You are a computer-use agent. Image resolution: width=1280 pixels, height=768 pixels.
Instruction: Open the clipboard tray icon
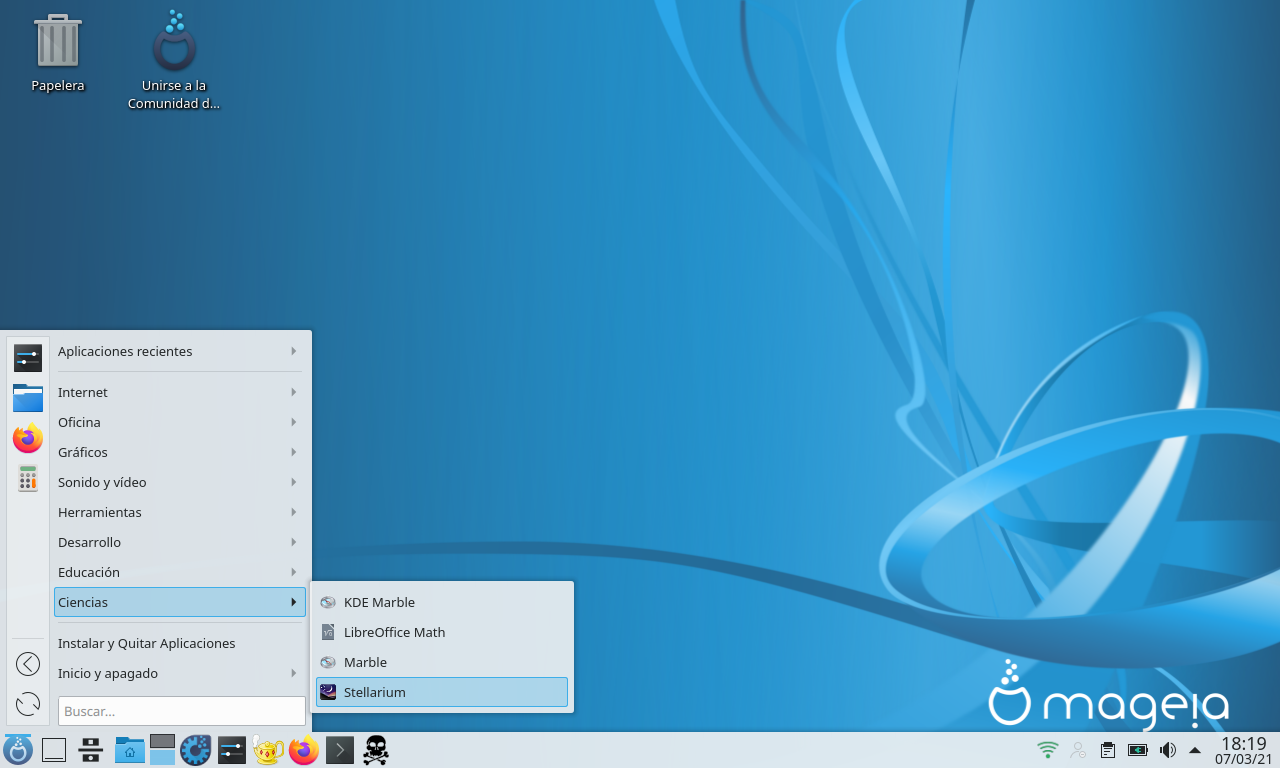(1108, 749)
